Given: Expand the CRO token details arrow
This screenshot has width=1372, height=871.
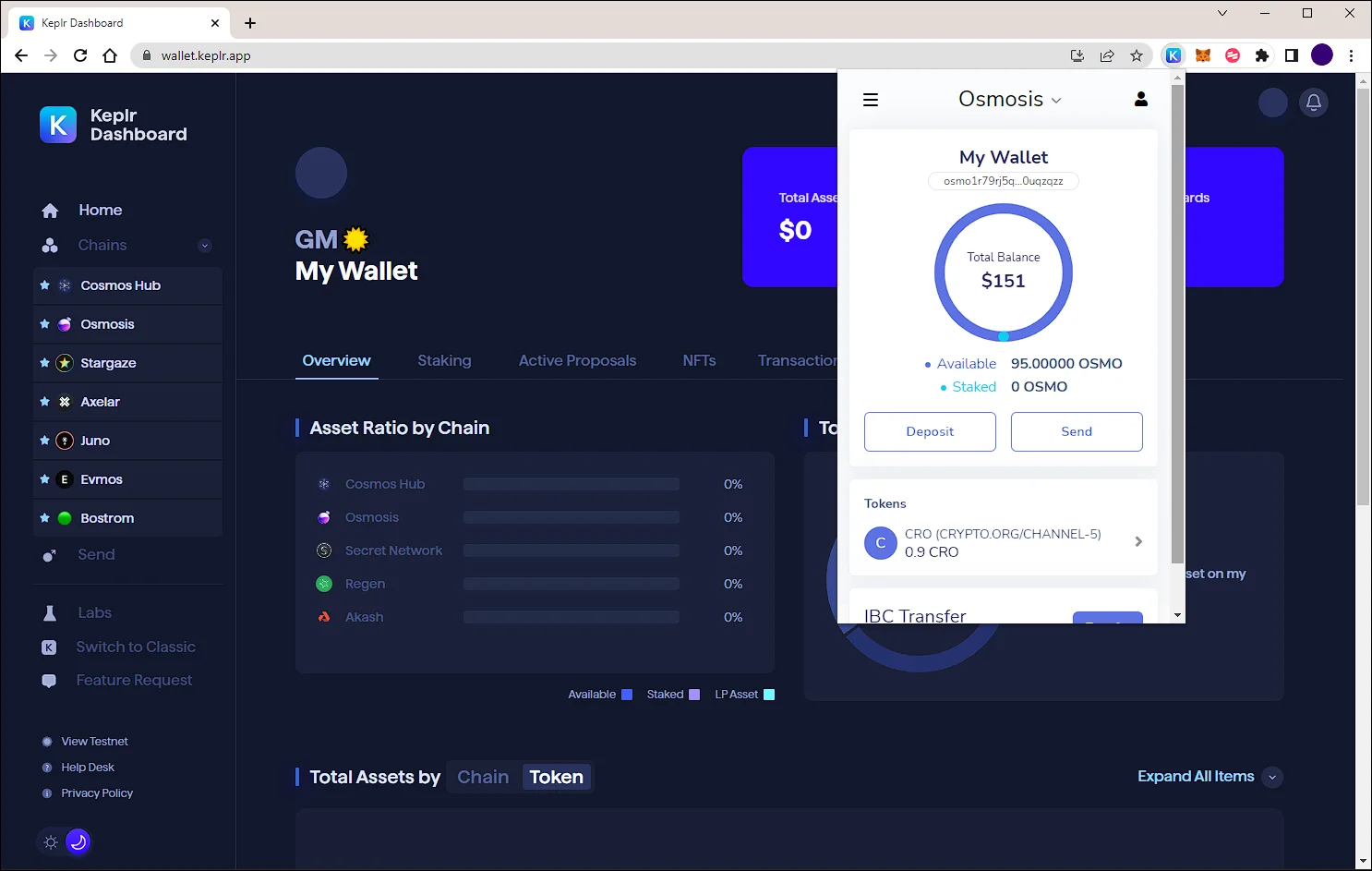Looking at the screenshot, I should 1138,542.
